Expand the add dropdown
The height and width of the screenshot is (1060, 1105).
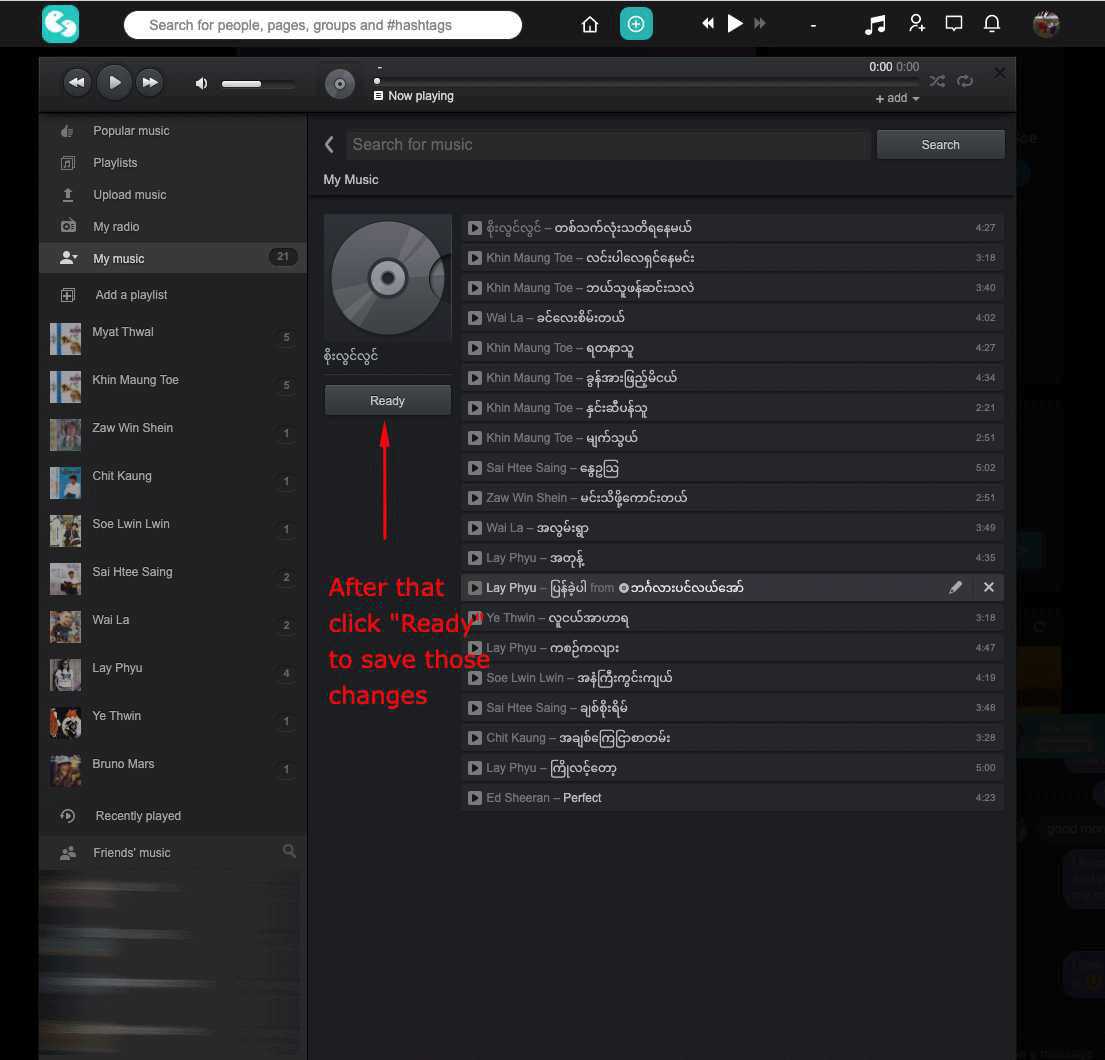pos(897,98)
